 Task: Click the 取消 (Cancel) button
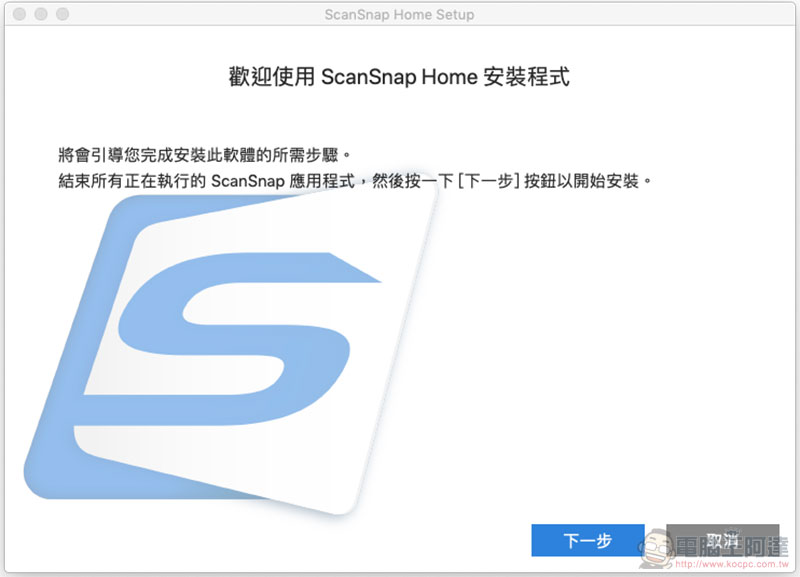(x=722, y=540)
